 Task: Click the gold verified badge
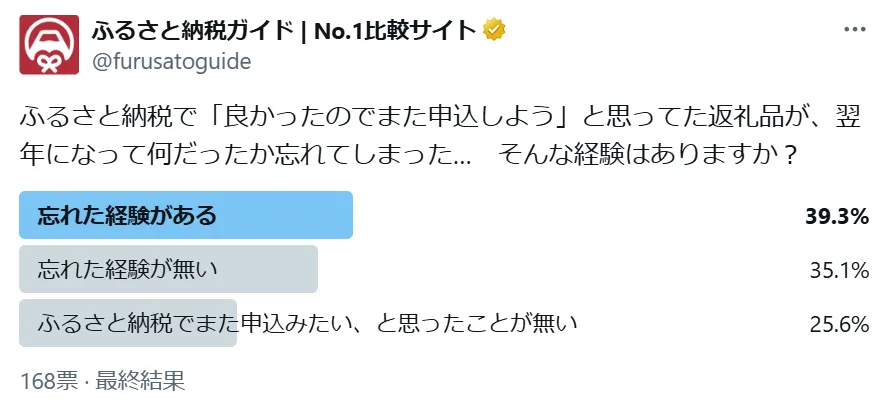point(494,29)
